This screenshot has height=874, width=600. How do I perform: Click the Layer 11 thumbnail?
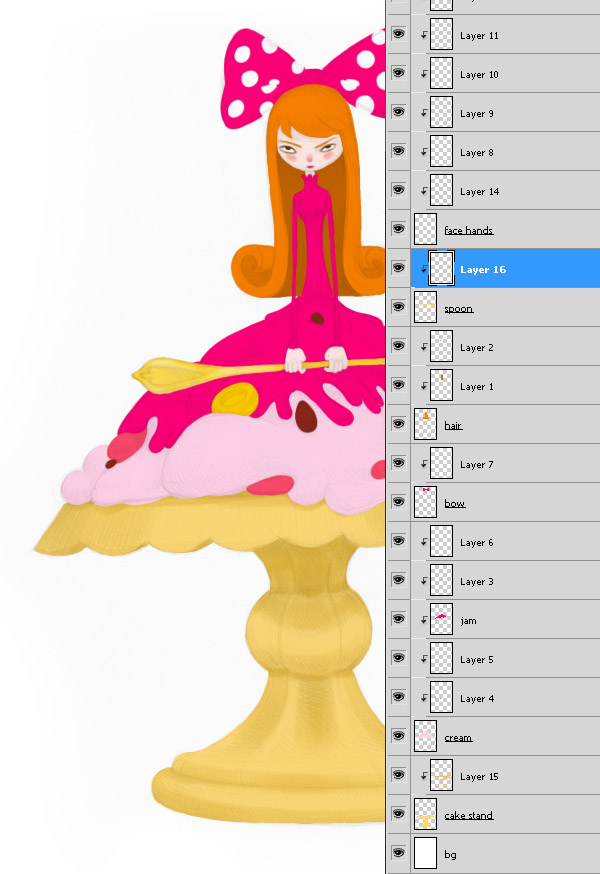[x=442, y=34]
